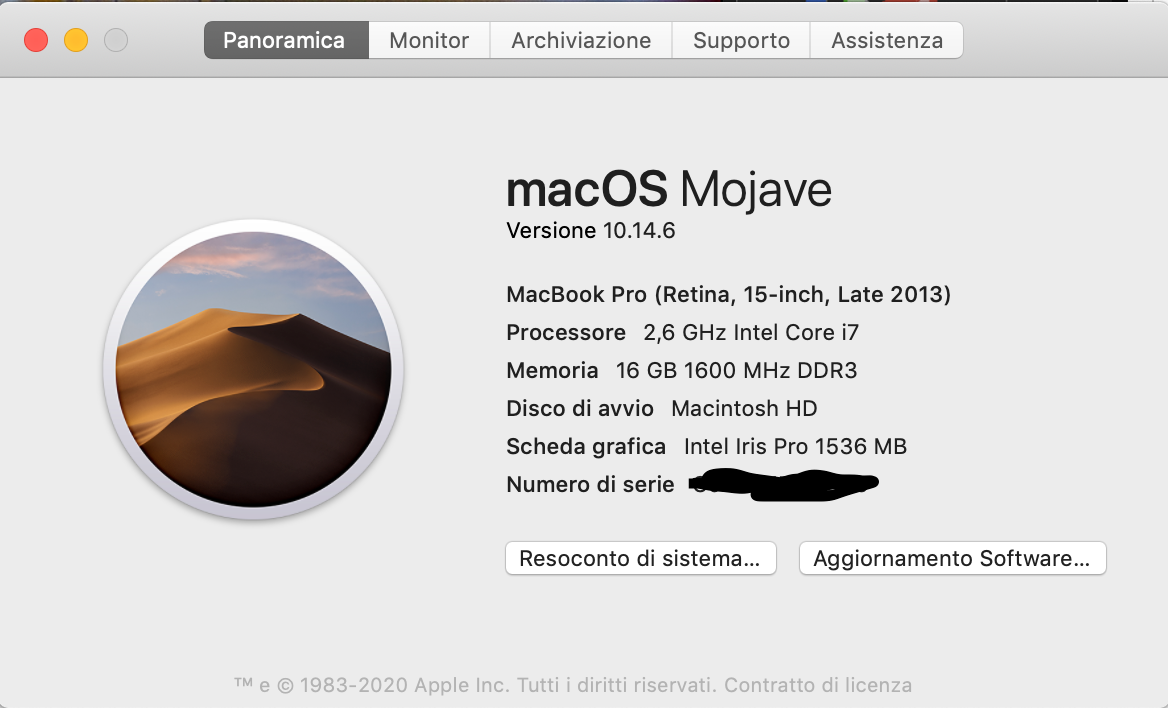Minimize the window with the yellow button
1168x708 pixels.
pyautogui.click(x=76, y=41)
